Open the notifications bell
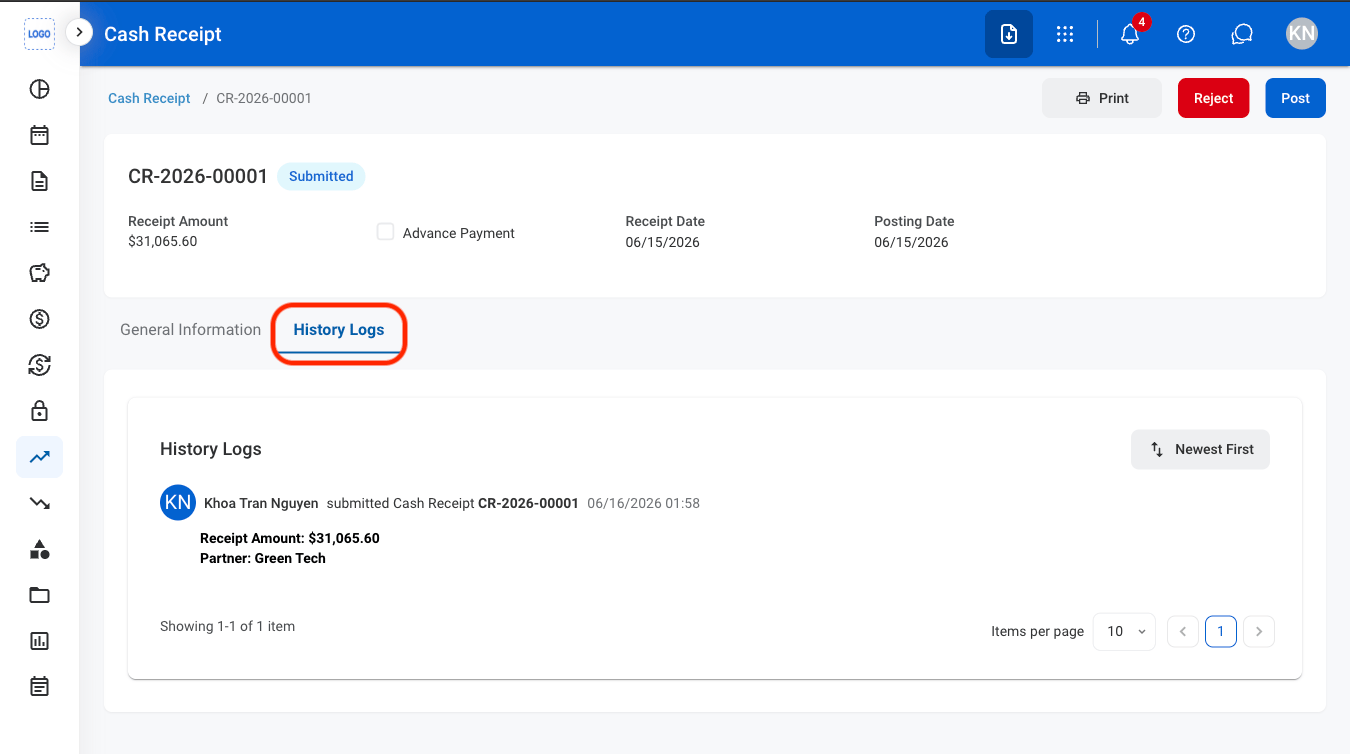The width and height of the screenshot is (1350, 754). pyautogui.click(x=1130, y=34)
